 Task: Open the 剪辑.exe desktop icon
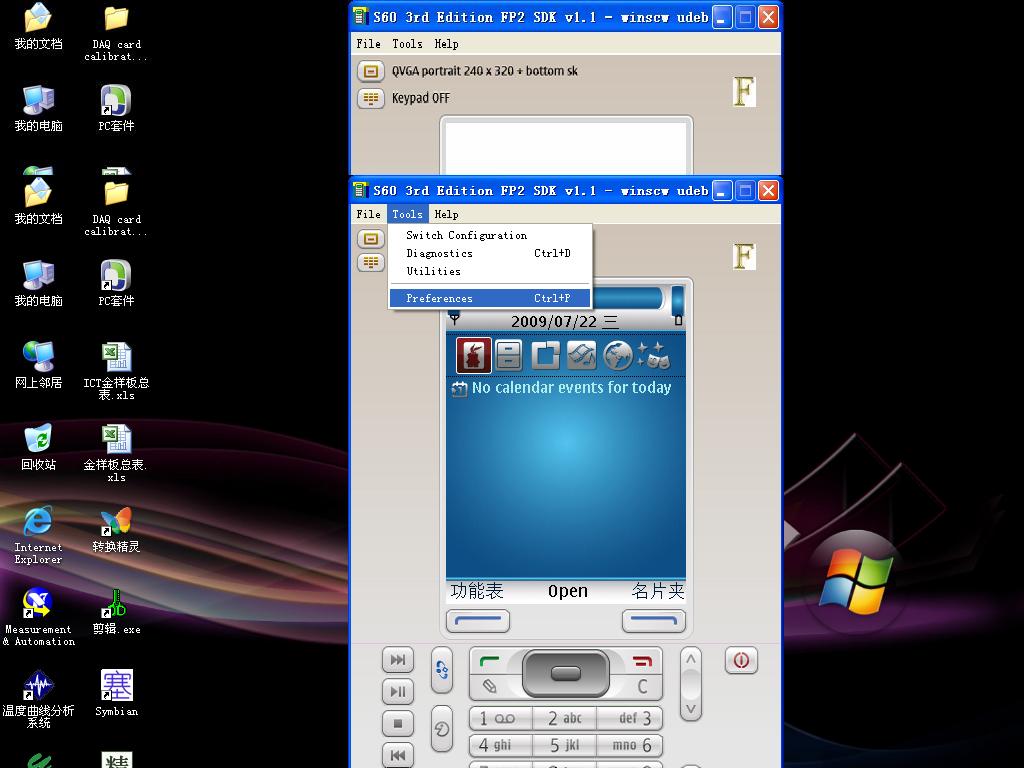pyautogui.click(x=116, y=612)
